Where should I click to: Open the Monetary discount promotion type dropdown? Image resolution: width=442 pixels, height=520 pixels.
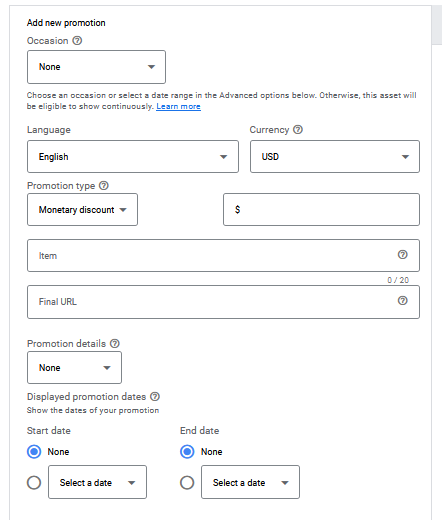[x=82, y=210]
